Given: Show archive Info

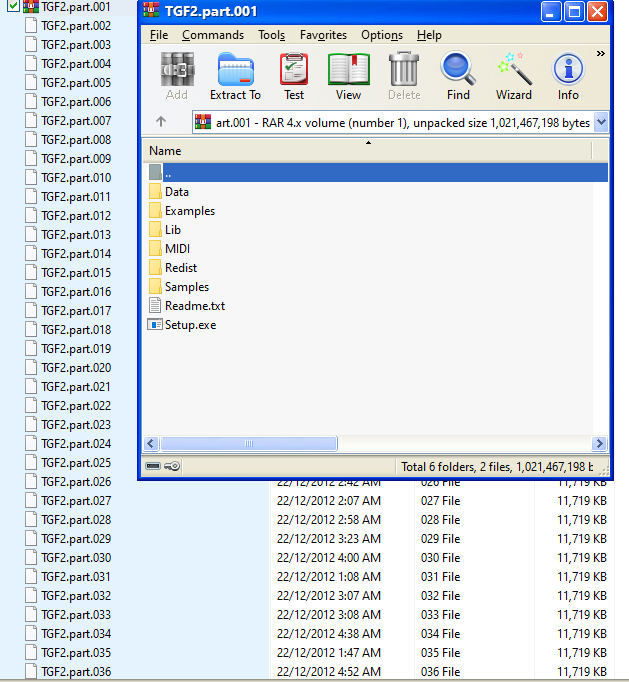Looking at the screenshot, I should coord(568,76).
